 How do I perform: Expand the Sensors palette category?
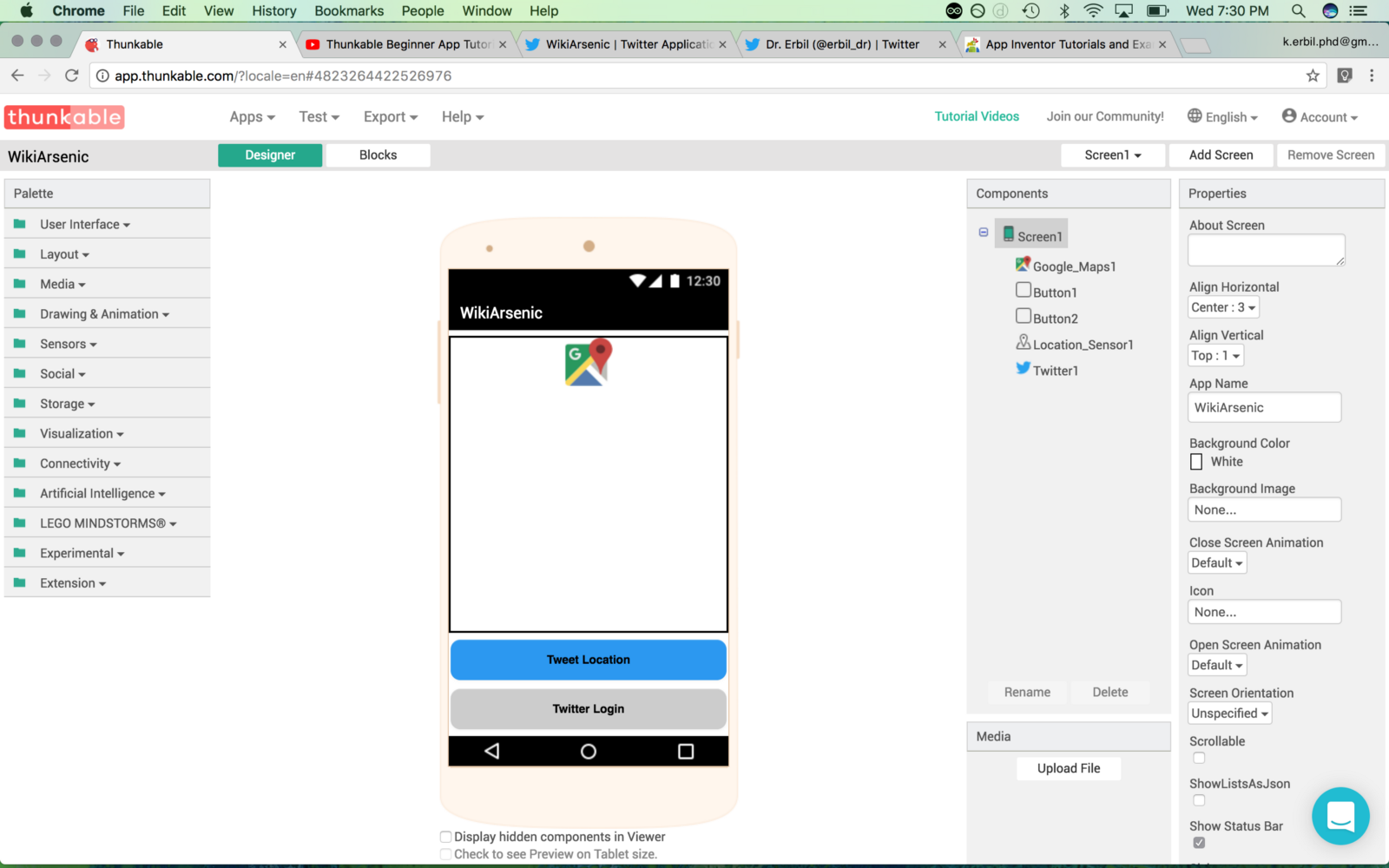coord(69,344)
